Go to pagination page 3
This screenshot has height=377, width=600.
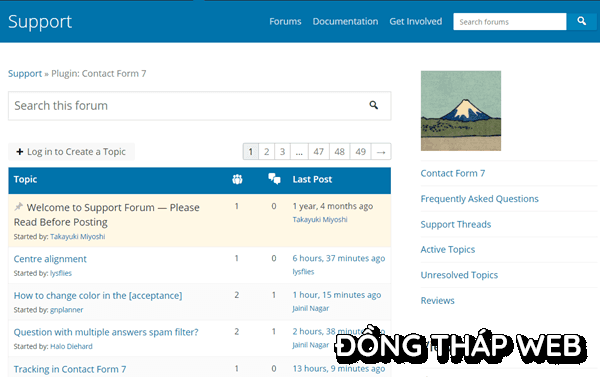pyautogui.click(x=282, y=152)
